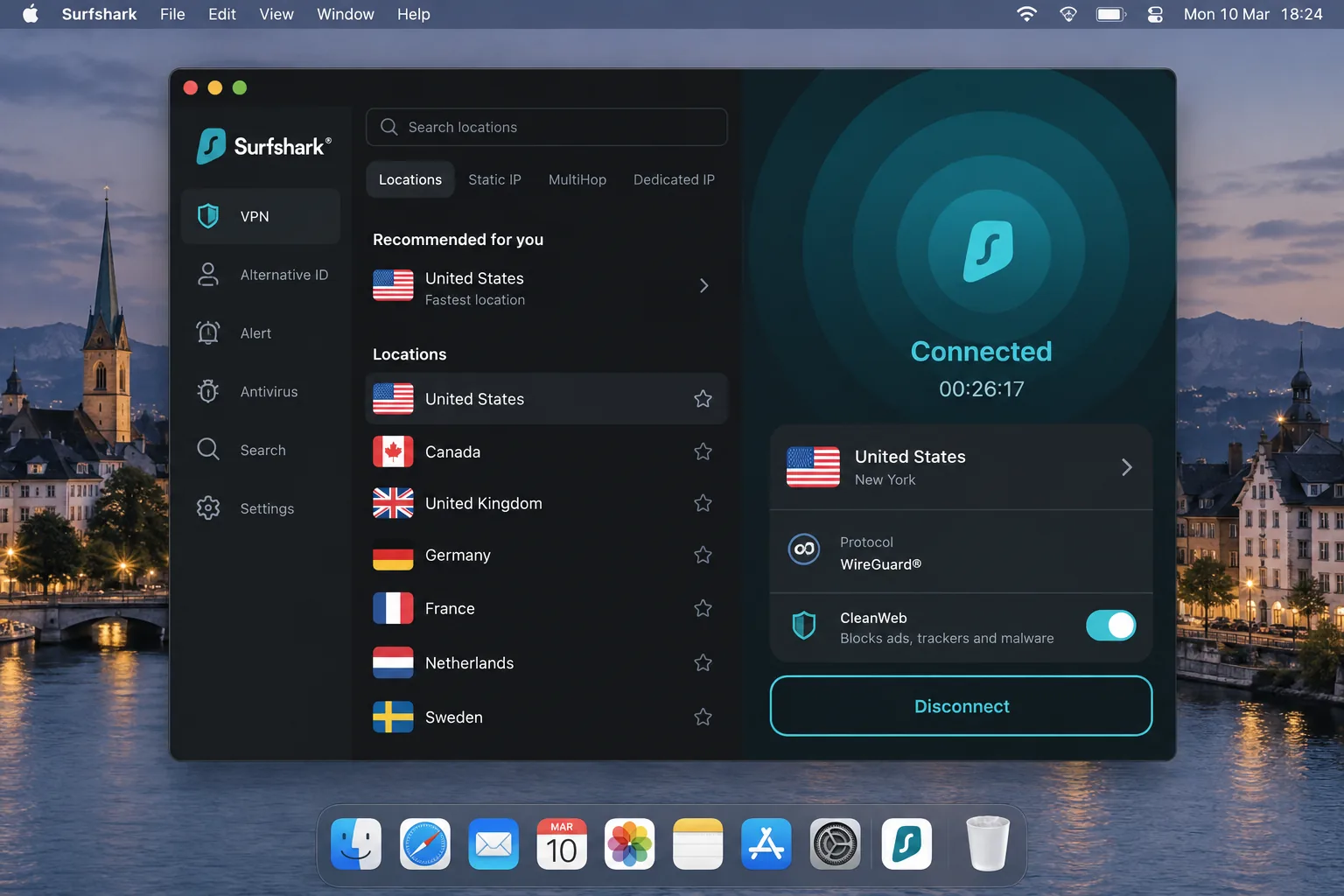The height and width of the screenshot is (896, 1344).
Task: Click the CleanWeb shield icon
Action: point(804,626)
